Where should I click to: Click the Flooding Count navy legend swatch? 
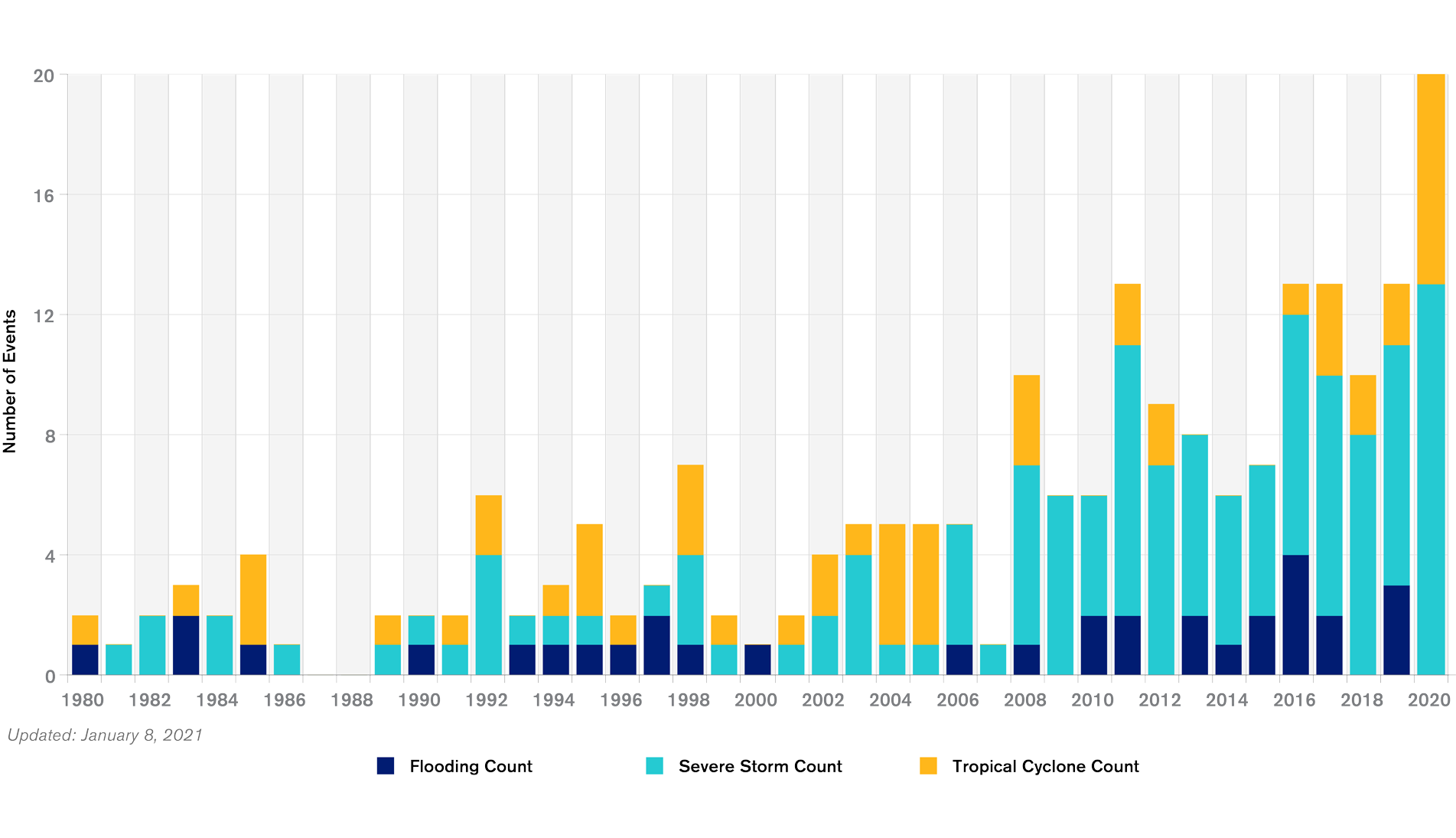tap(386, 765)
